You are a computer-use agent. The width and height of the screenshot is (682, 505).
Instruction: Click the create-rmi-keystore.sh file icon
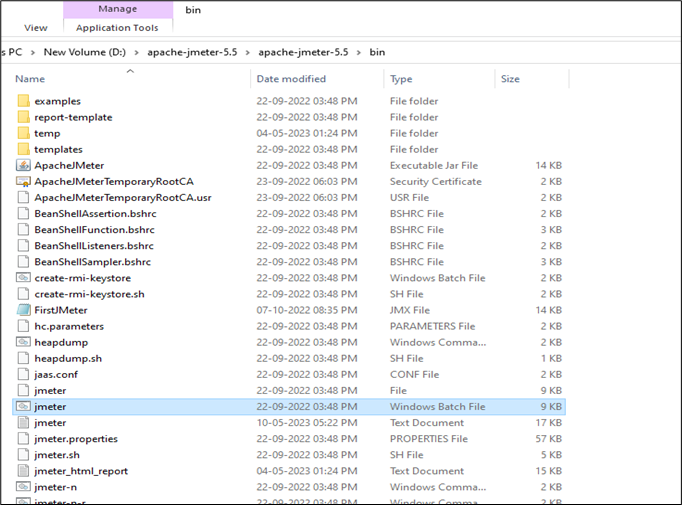coord(23,294)
